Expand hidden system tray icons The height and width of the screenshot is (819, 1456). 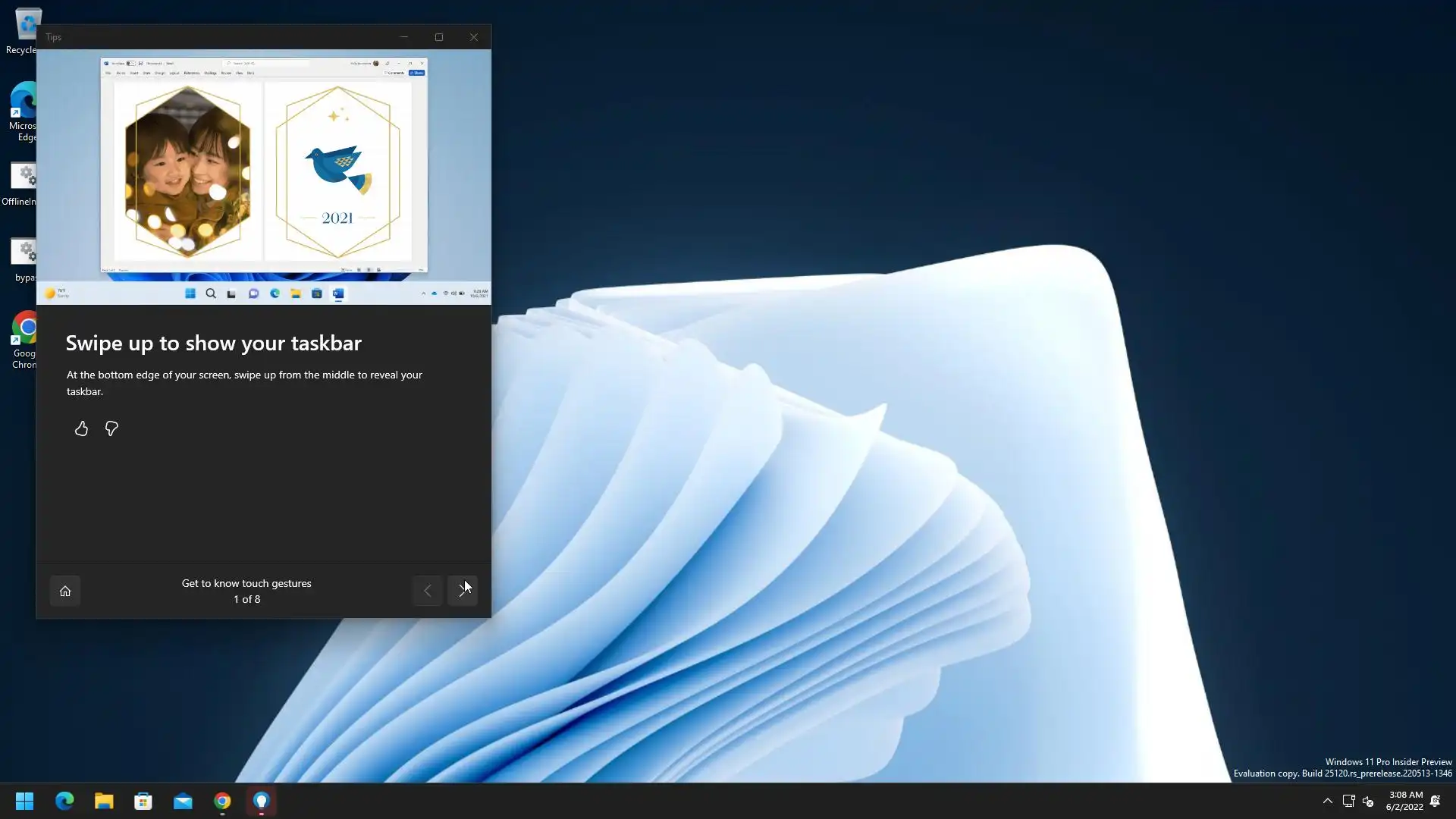[x=1327, y=801]
